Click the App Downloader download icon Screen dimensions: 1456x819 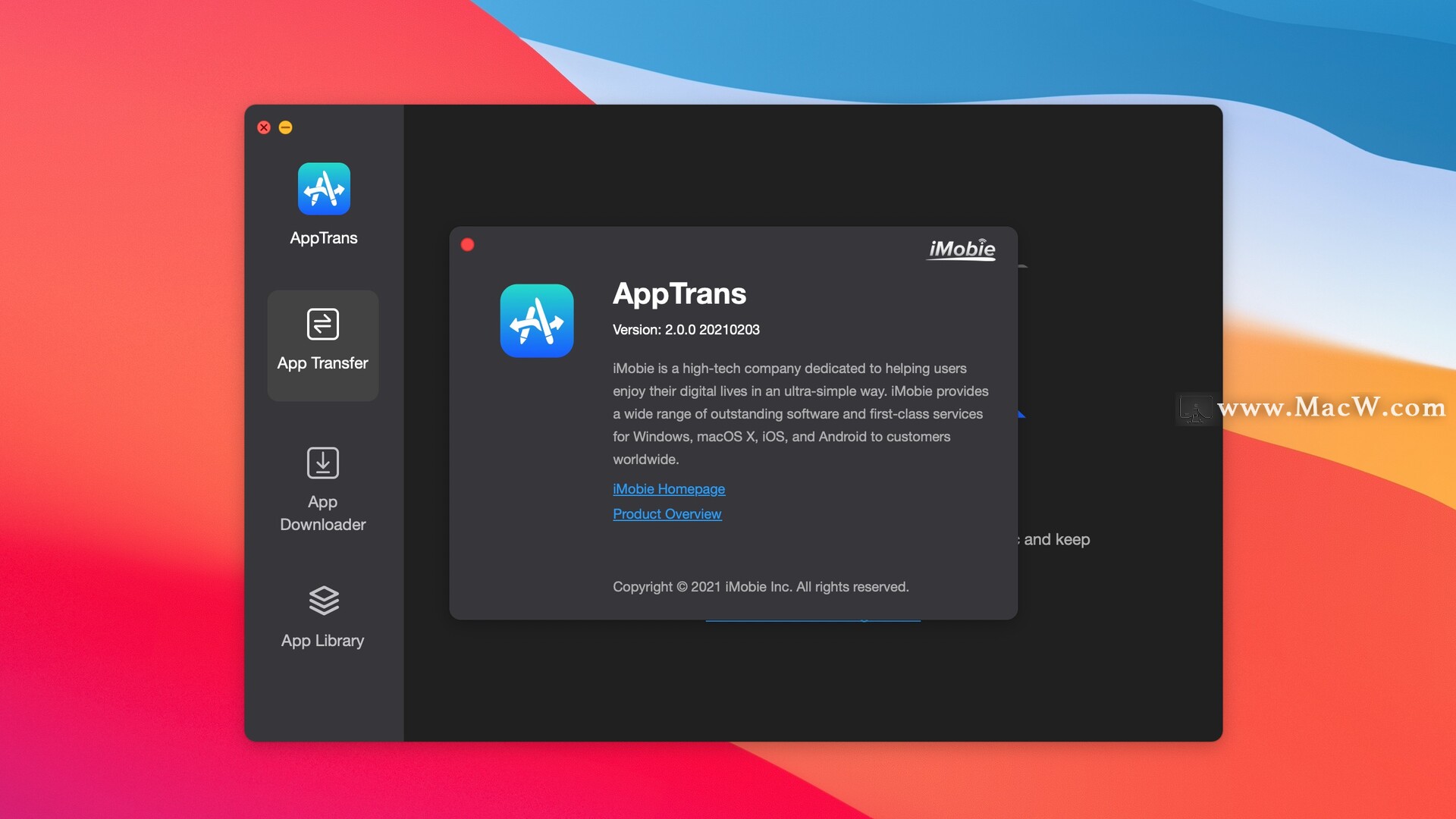point(323,463)
